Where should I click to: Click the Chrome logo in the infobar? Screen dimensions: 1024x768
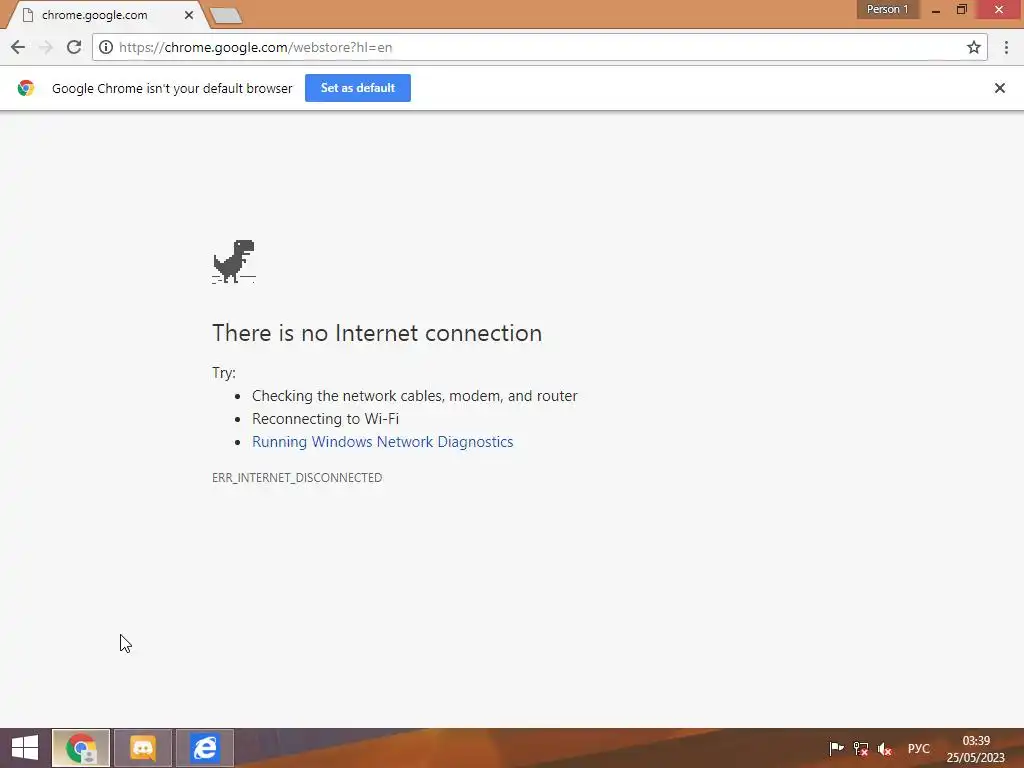[26, 88]
